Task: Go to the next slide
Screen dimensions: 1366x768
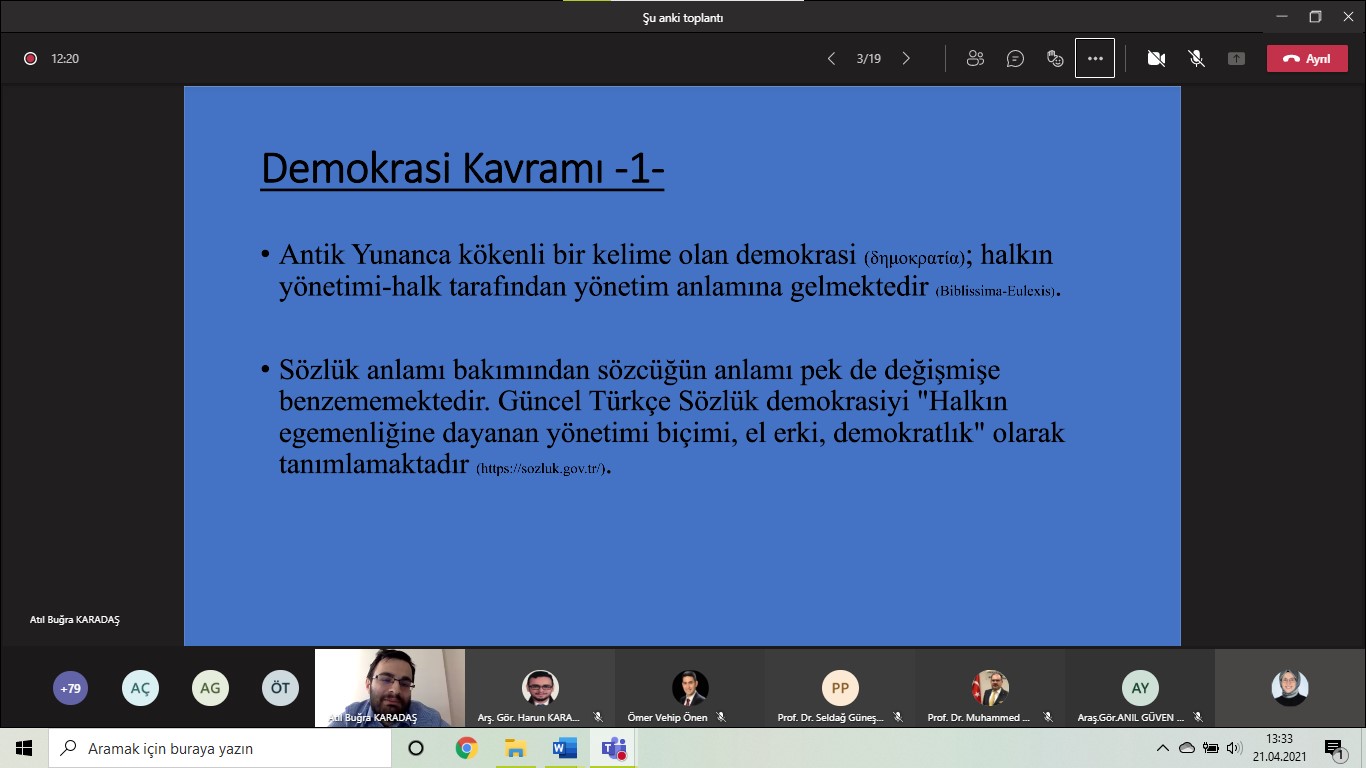Action: click(906, 59)
